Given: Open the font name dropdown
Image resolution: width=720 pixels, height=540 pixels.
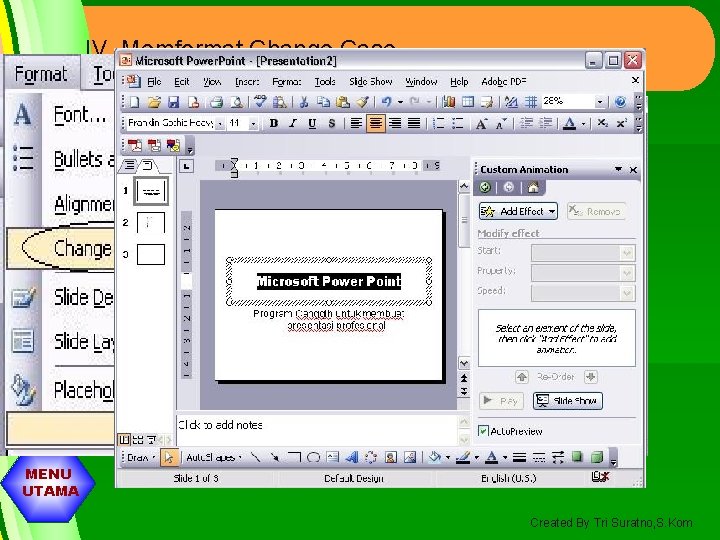Looking at the screenshot, I should pyautogui.click(x=220, y=124).
